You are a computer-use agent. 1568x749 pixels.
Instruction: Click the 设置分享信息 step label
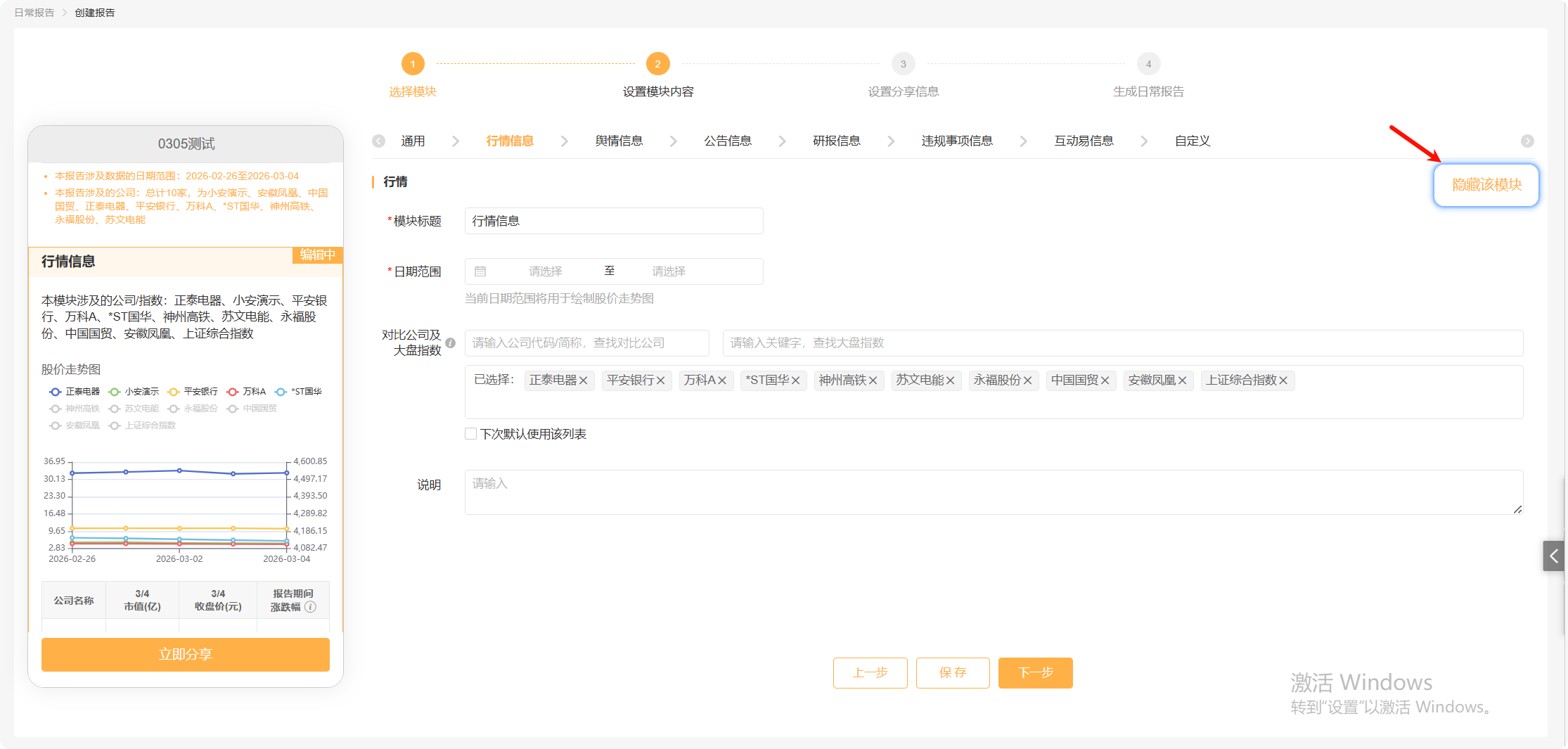(904, 92)
